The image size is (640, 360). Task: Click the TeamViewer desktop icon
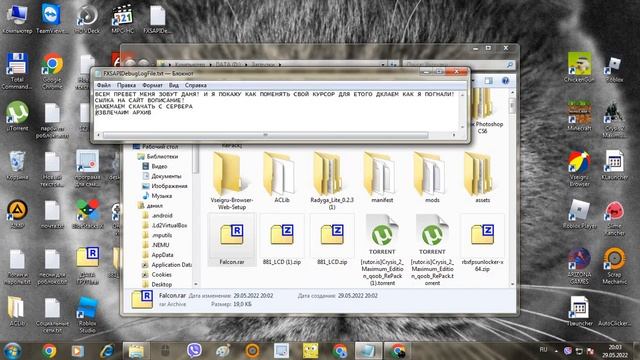click(x=51, y=20)
